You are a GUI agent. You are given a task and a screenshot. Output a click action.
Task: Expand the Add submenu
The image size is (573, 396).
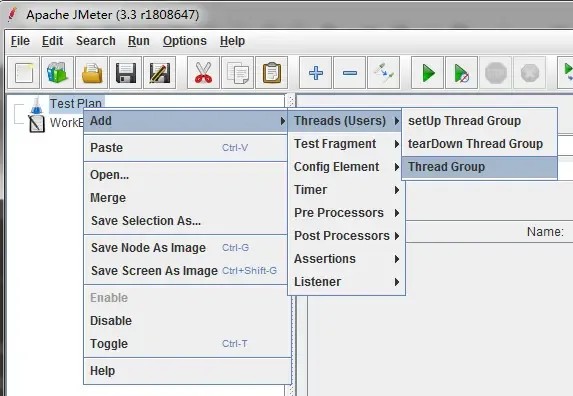tap(186, 121)
